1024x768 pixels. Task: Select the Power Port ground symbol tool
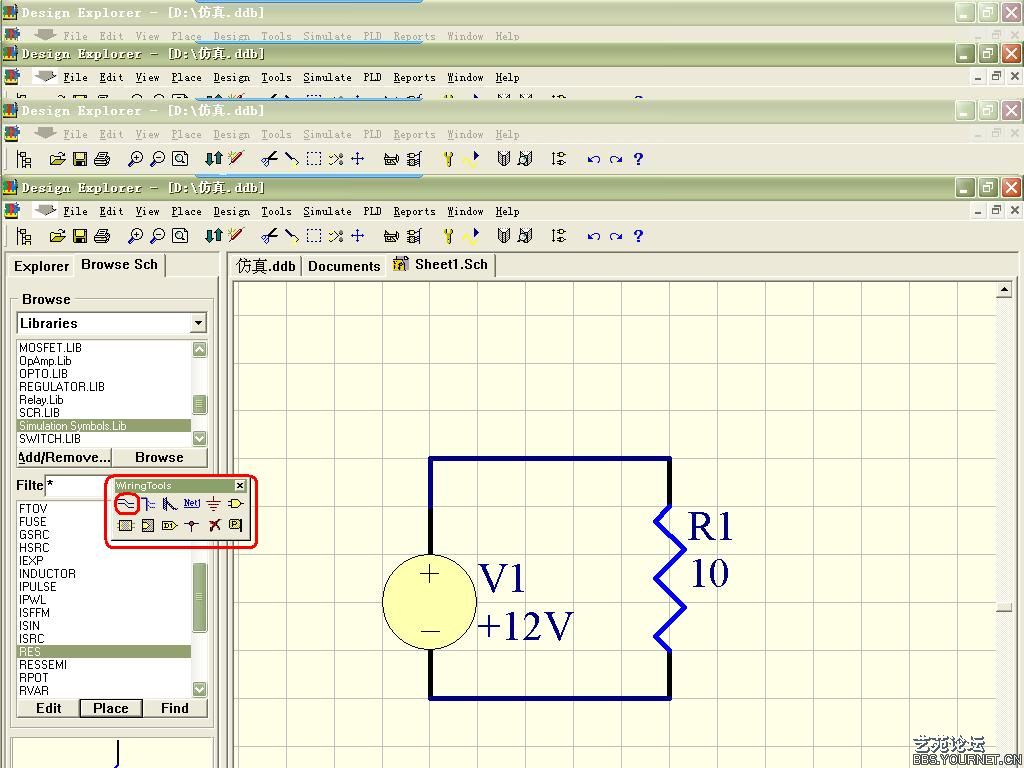click(214, 504)
